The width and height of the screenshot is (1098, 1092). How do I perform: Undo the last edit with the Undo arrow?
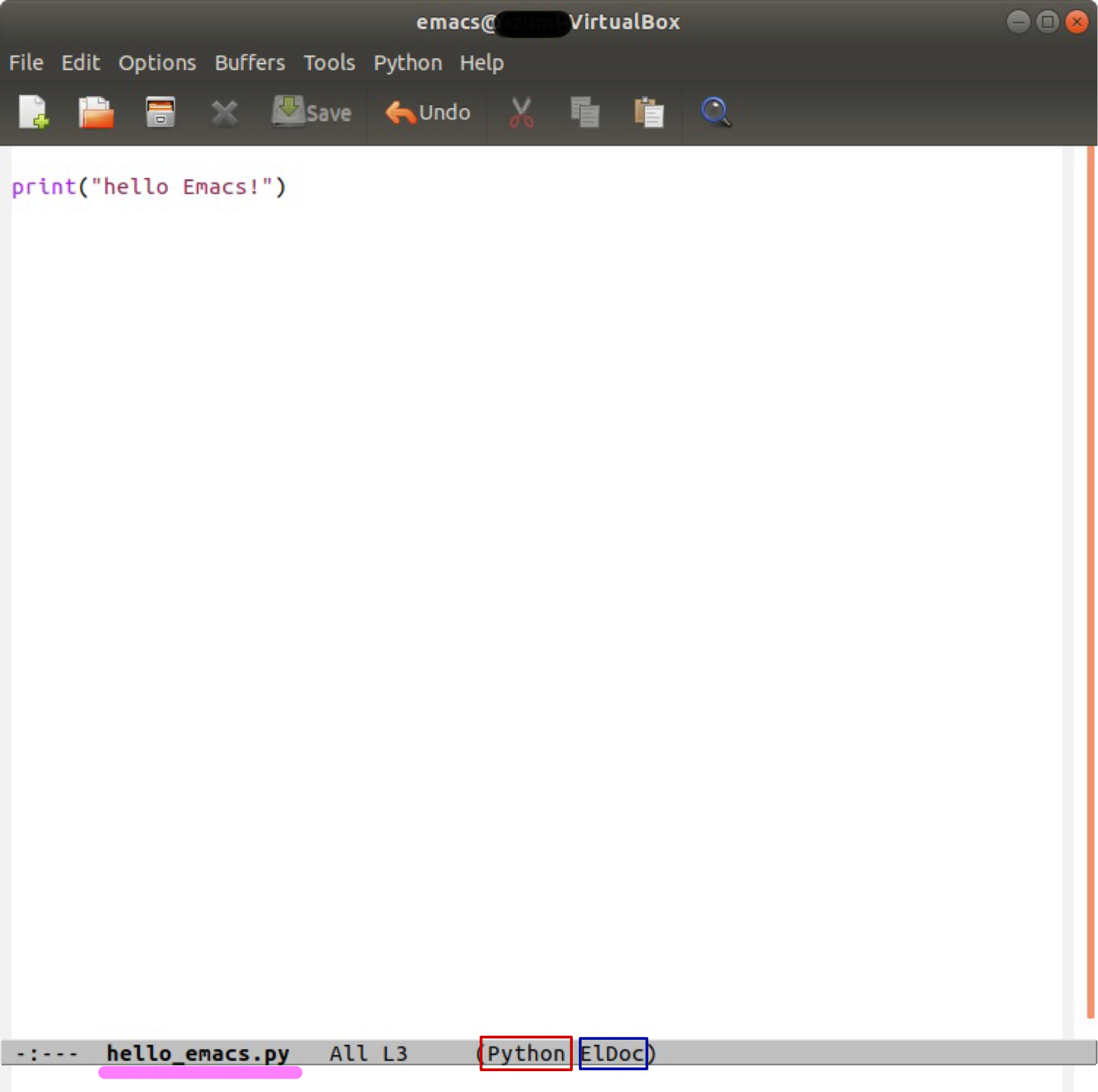[x=428, y=113]
